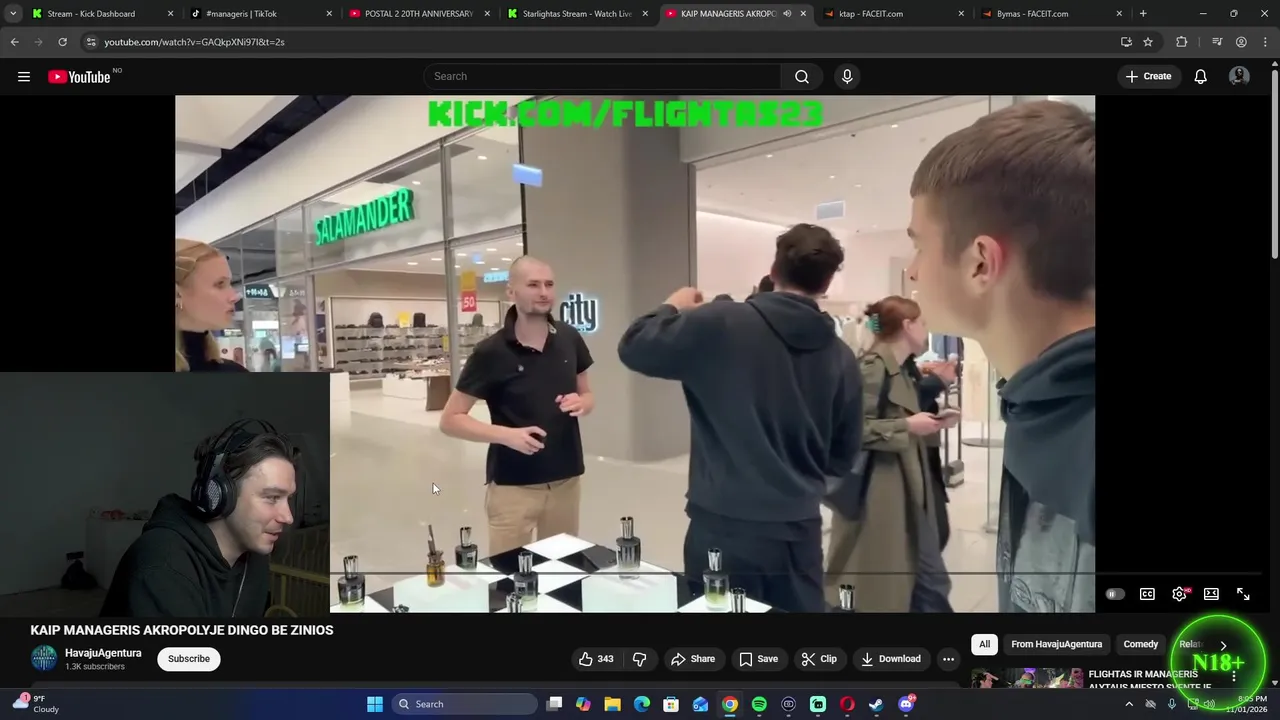Open the HavajuAgentura channel avatar
The width and height of the screenshot is (1280, 720).
(x=44, y=658)
